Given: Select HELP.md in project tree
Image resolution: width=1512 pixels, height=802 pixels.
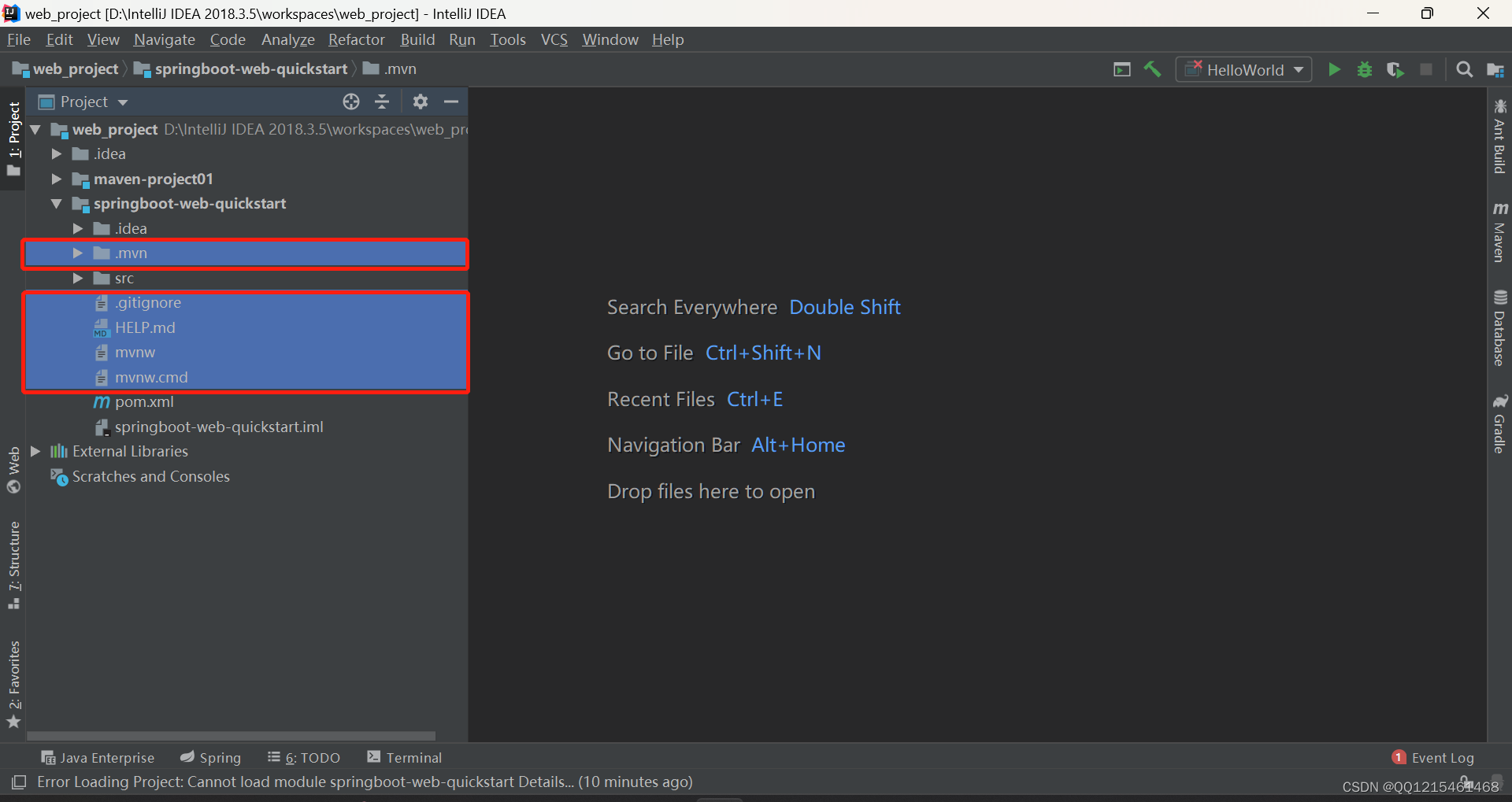Looking at the screenshot, I should [x=246, y=327].
